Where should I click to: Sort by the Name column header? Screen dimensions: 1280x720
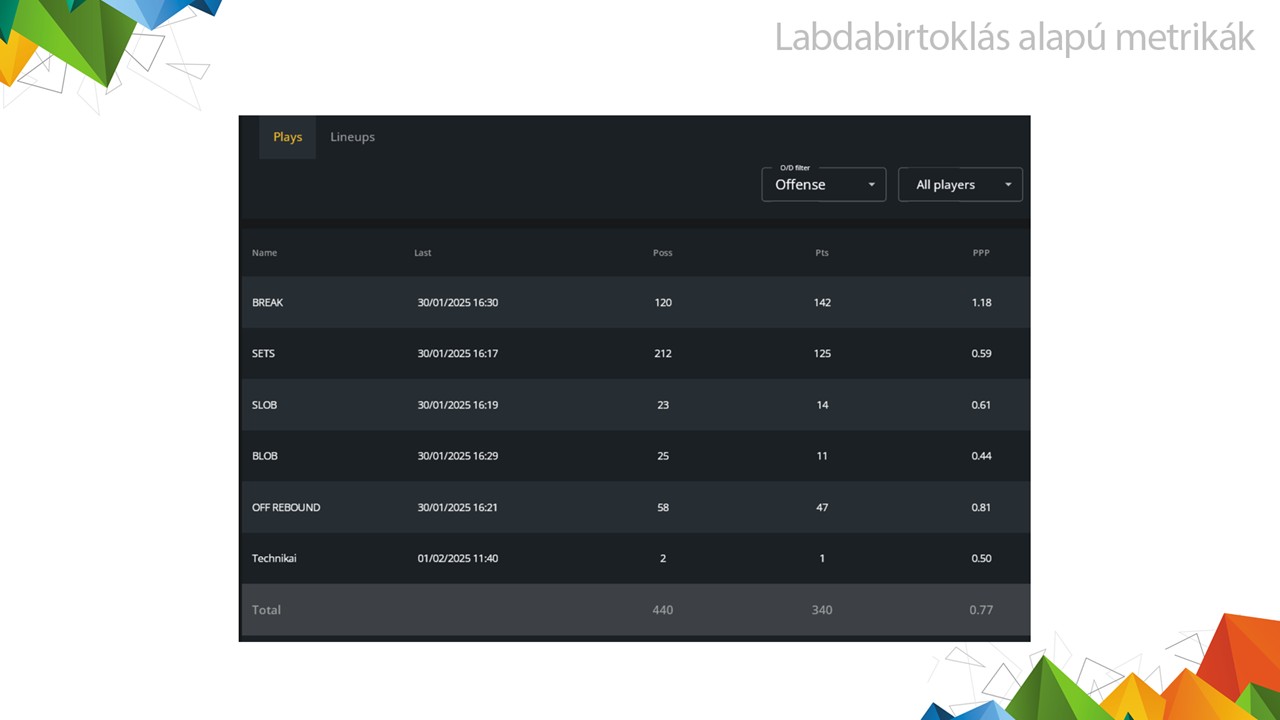tap(264, 253)
